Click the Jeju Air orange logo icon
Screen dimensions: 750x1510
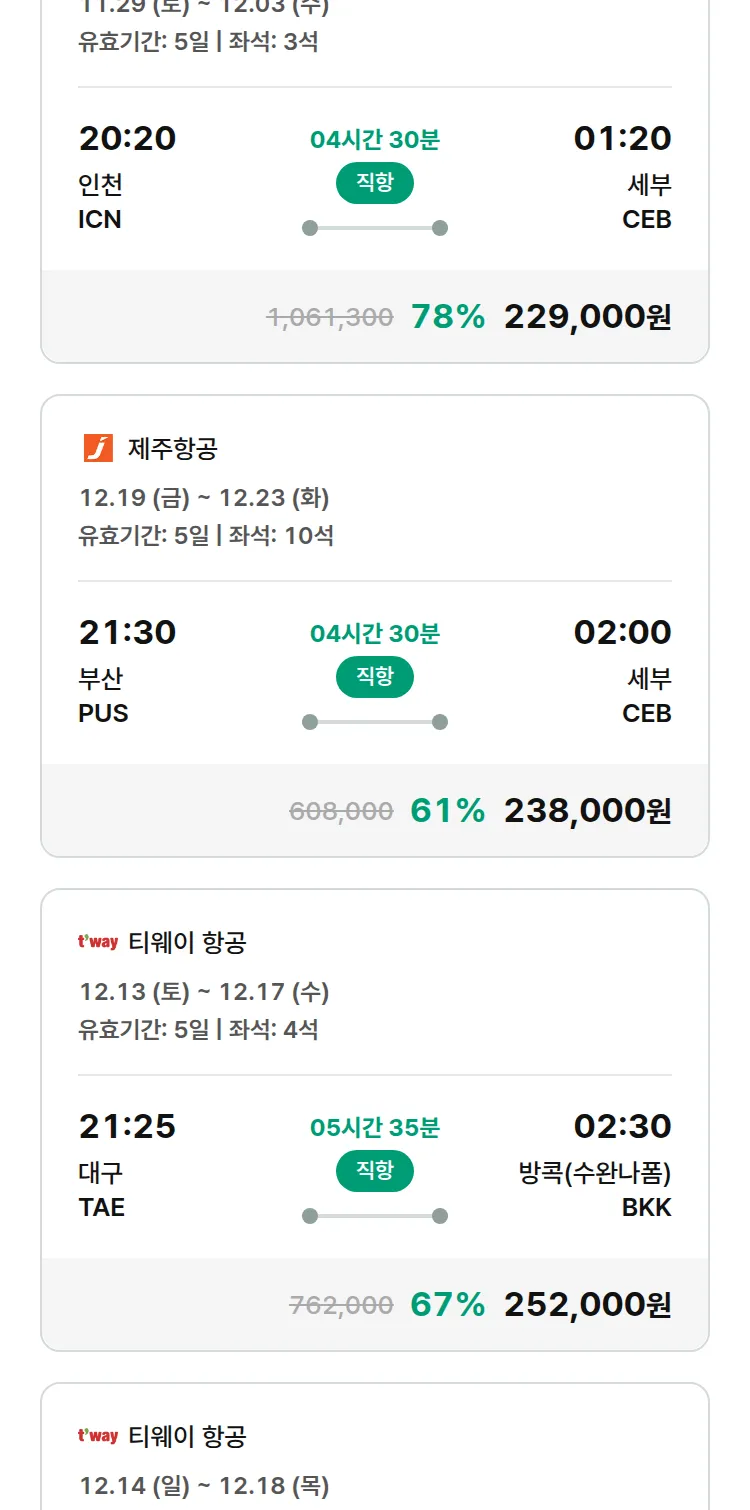(x=98, y=449)
